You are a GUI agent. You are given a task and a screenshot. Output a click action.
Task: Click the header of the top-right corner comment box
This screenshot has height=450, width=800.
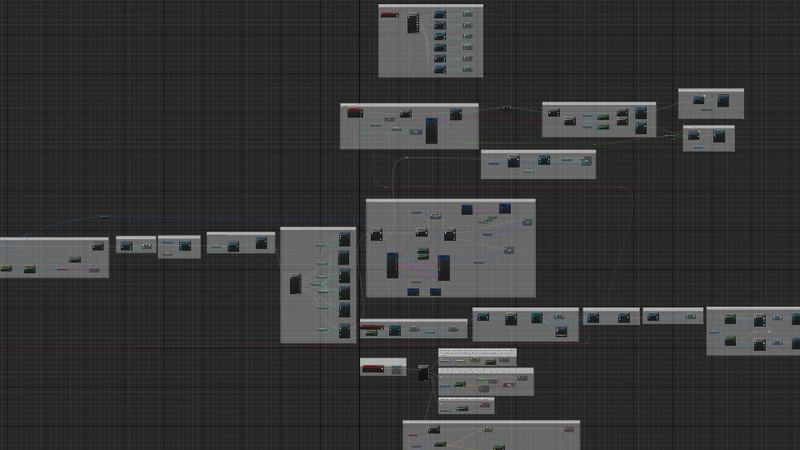(x=710, y=91)
